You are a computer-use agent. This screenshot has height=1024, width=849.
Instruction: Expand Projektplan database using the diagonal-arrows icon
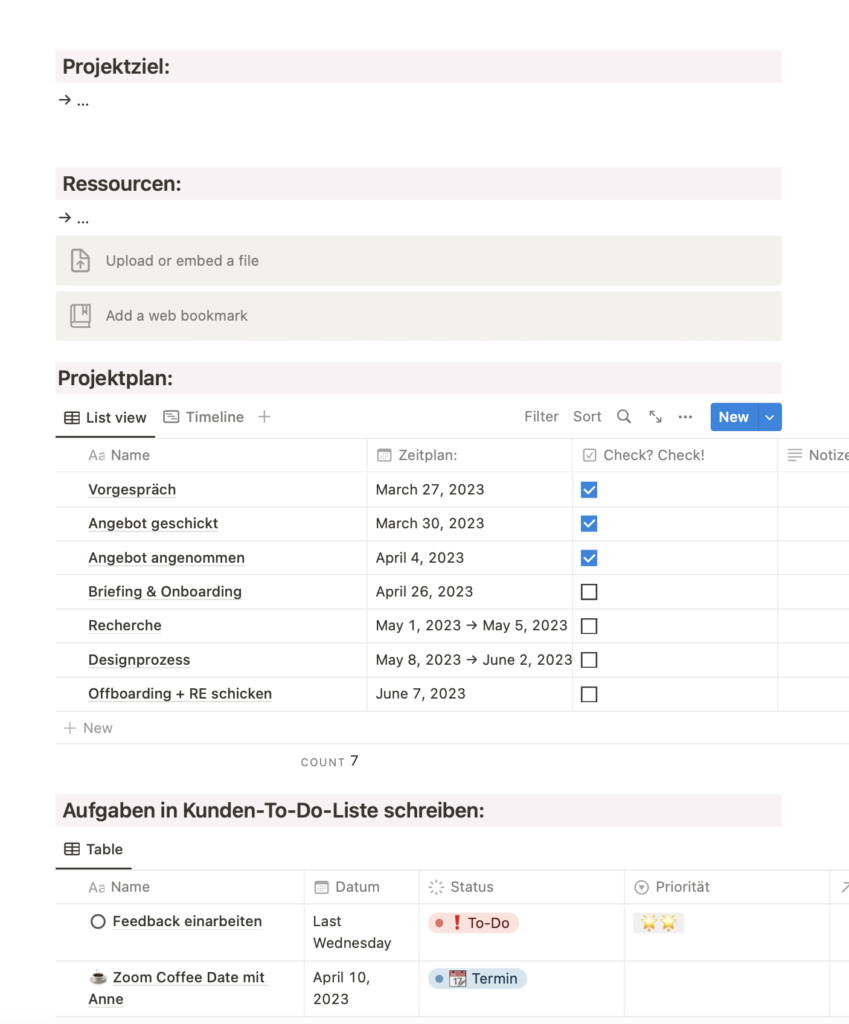[x=654, y=416]
